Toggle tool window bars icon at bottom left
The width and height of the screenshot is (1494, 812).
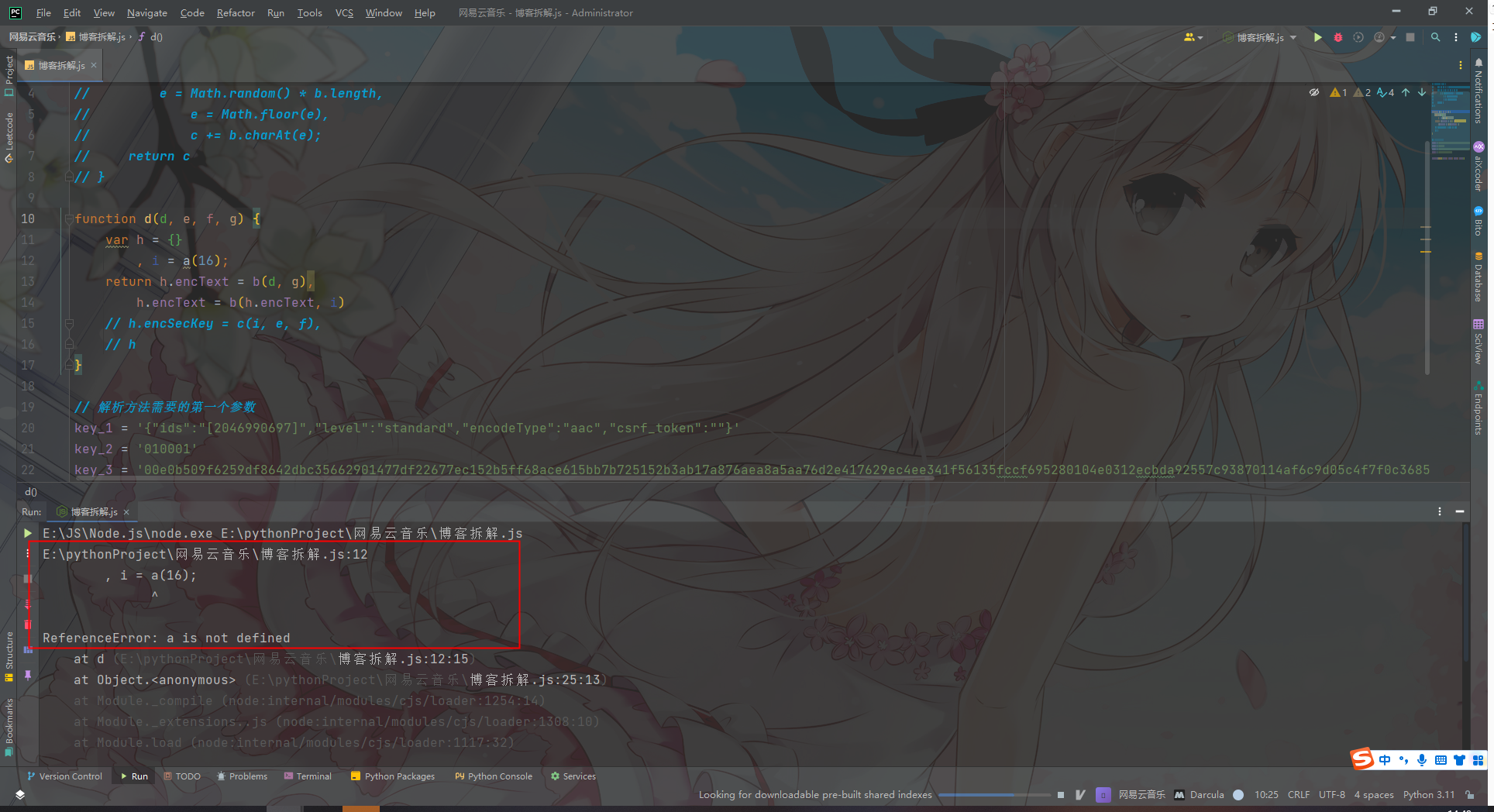pos(20,794)
